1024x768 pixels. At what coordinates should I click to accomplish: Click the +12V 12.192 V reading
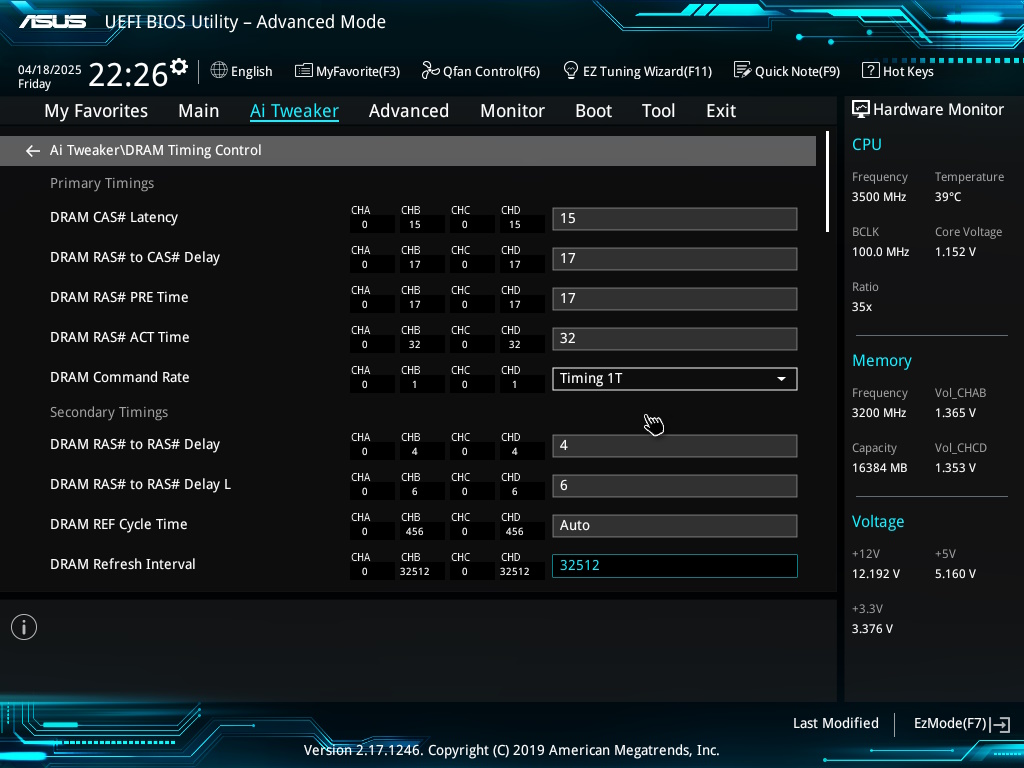tap(876, 574)
